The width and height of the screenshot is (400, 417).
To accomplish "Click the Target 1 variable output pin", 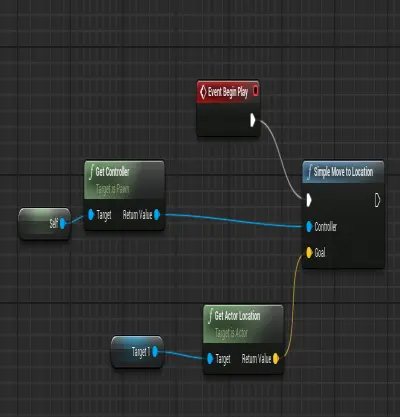I will pos(155,352).
